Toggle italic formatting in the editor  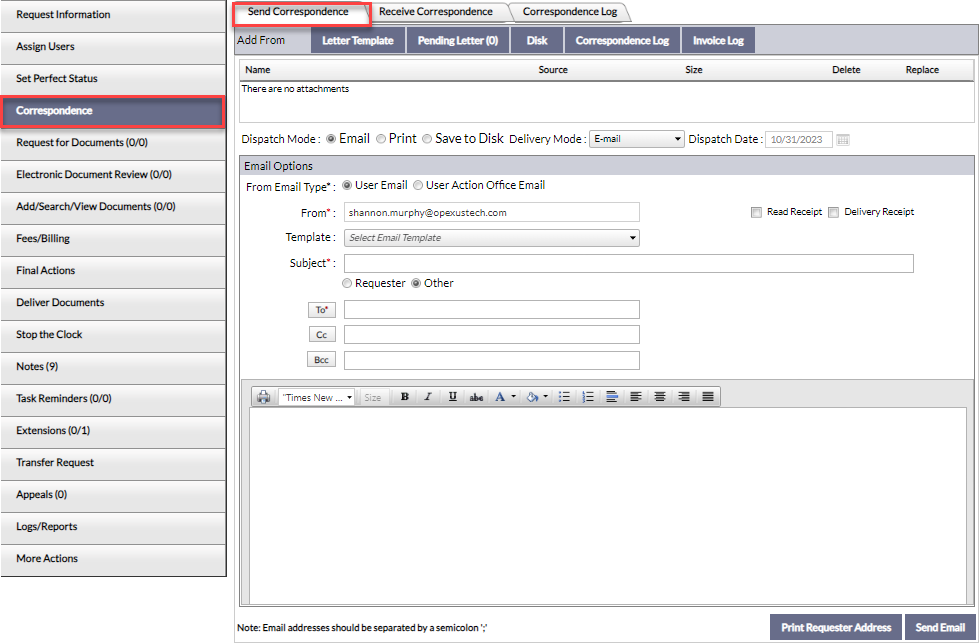coord(428,397)
